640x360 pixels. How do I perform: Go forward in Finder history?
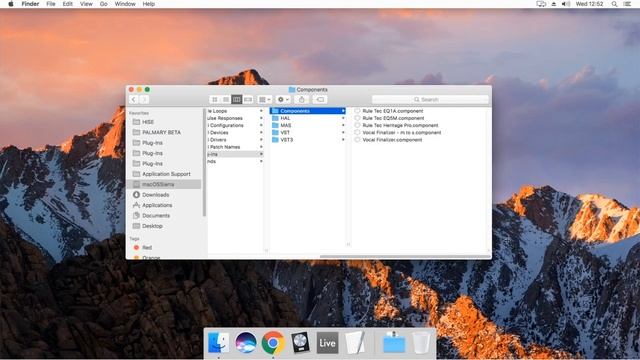click(144, 100)
